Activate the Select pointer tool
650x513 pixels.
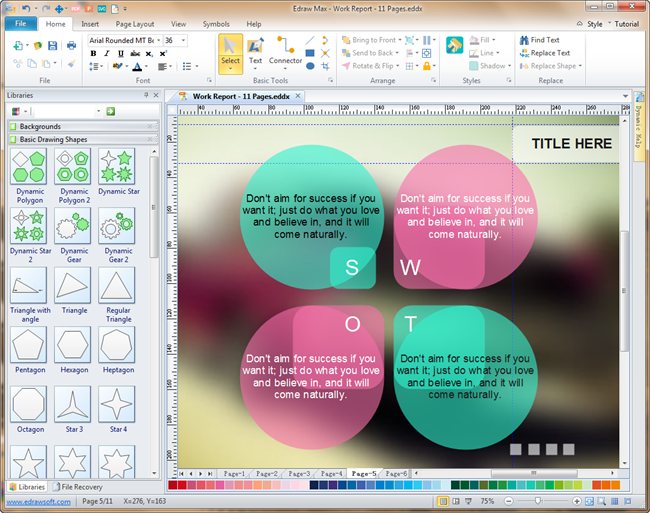coord(230,51)
